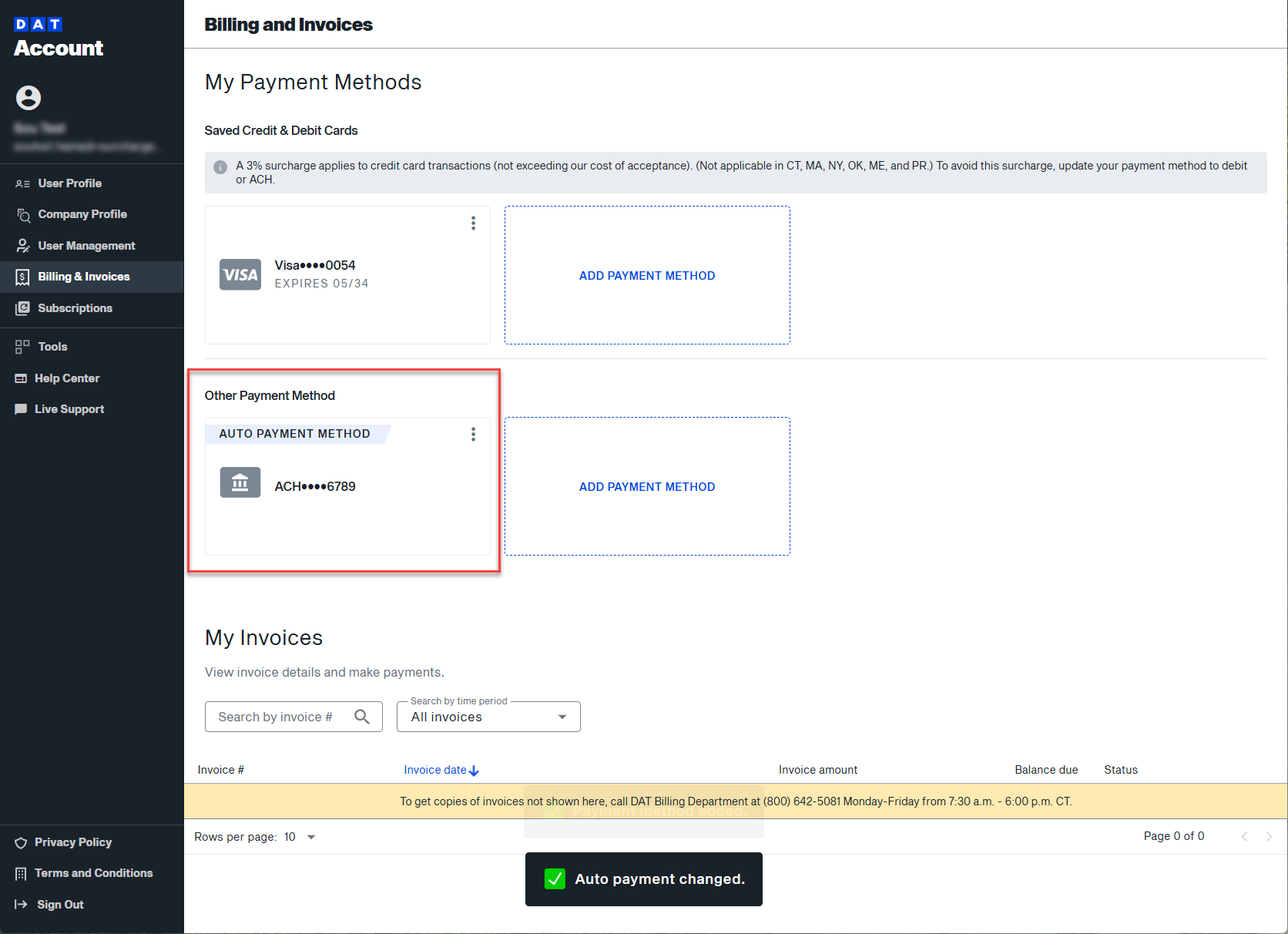The width and height of the screenshot is (1288, 934).
Task: Click the My Invoices heading
Action: click(x=263, y=638)
